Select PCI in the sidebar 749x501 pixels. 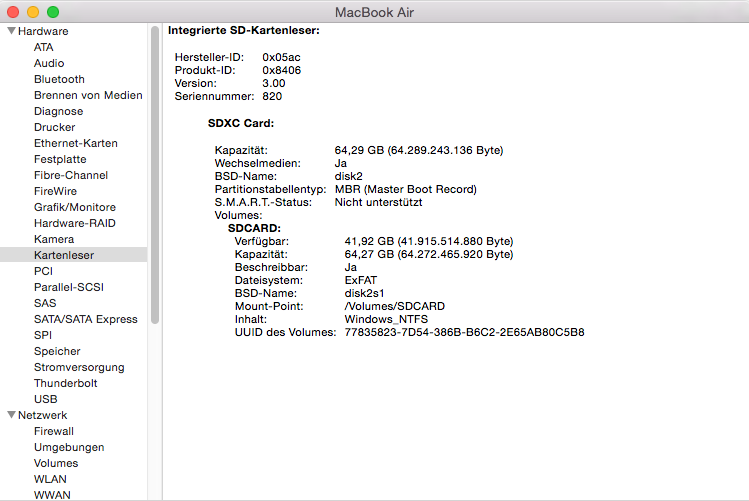pyautogui.click(x=43, y=271)
